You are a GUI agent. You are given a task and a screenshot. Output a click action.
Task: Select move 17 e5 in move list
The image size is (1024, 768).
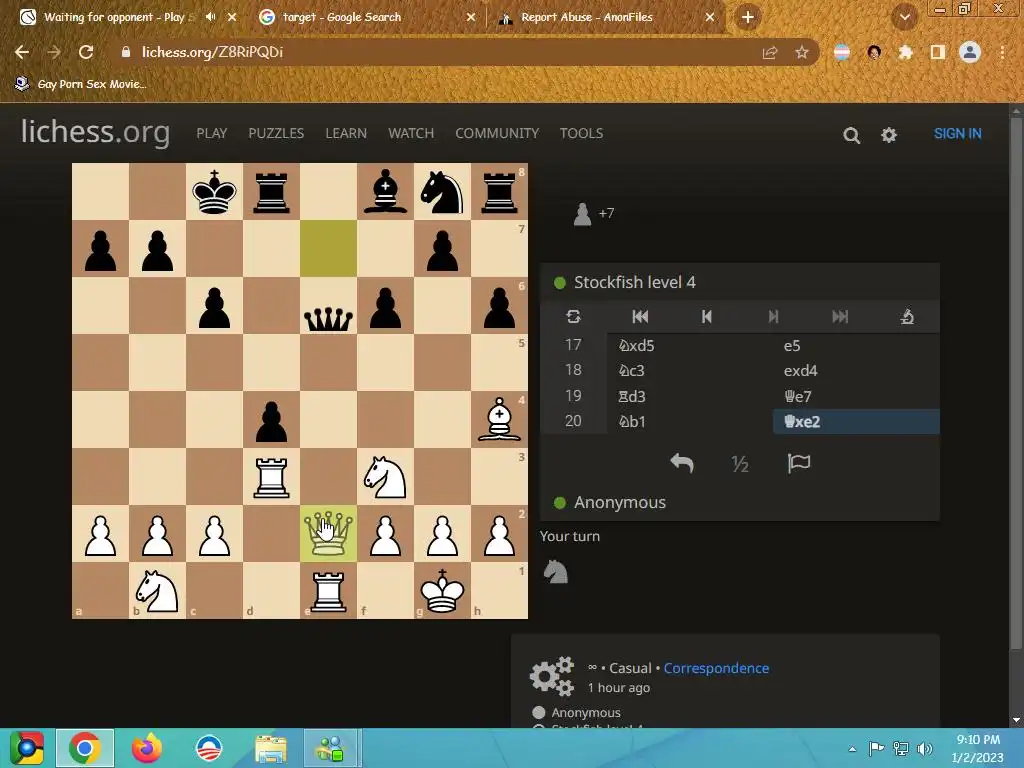tap(856, 345)
